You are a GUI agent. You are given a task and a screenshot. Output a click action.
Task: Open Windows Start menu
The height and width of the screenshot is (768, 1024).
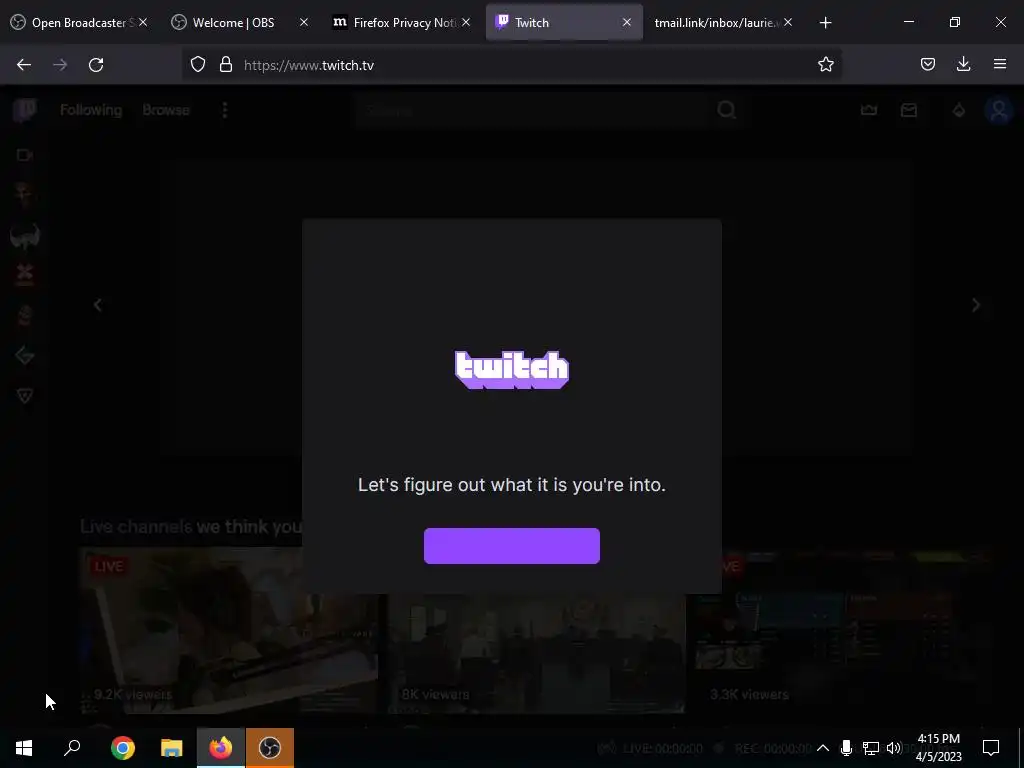click(24, 748)
